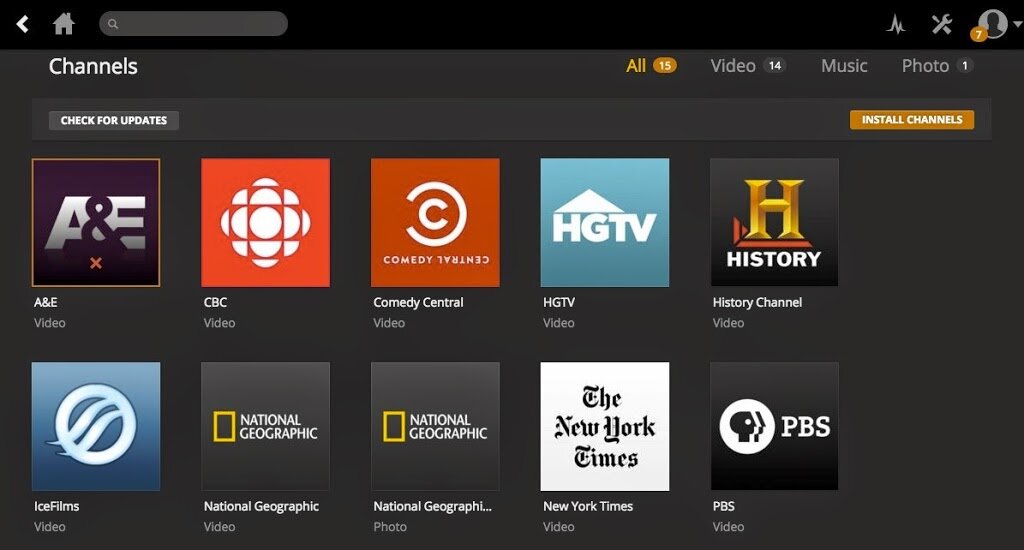The height and width of the screenshot is (550, 1024).
Task: Open the Comedy Central channel tile
Action: coord(435,222)
